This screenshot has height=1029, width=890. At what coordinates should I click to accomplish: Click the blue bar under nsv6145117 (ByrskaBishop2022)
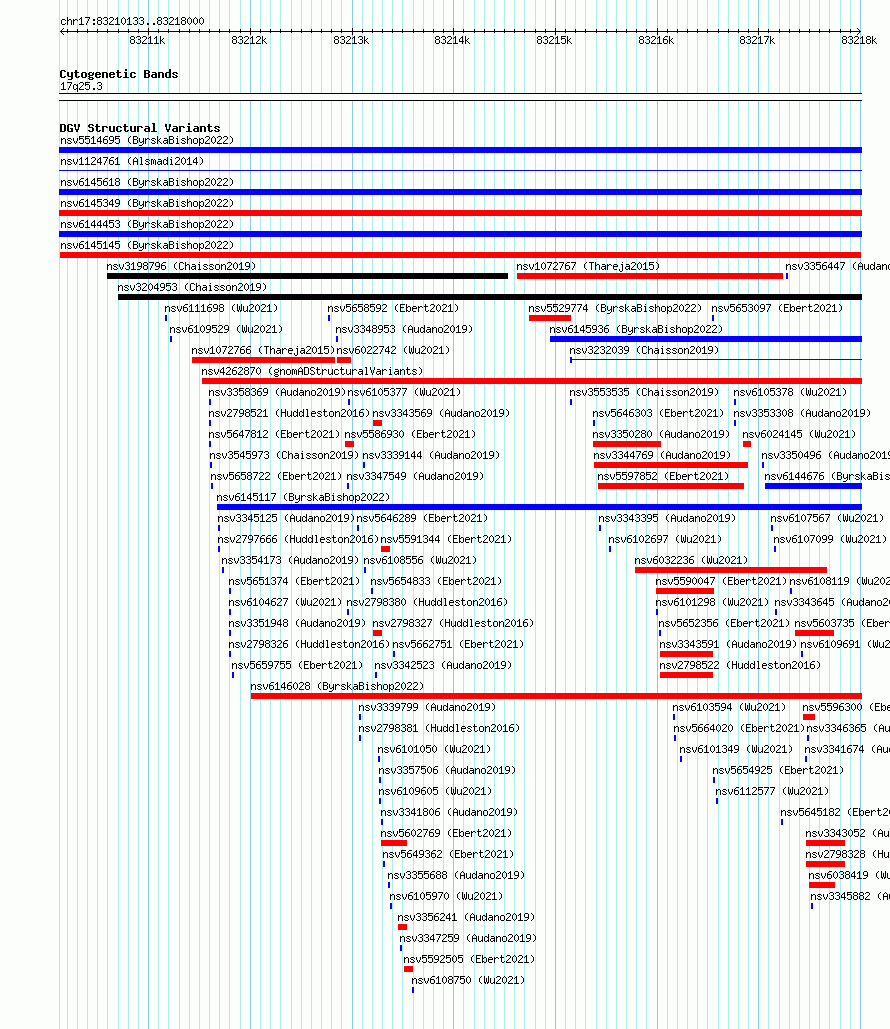click(539, 507)
